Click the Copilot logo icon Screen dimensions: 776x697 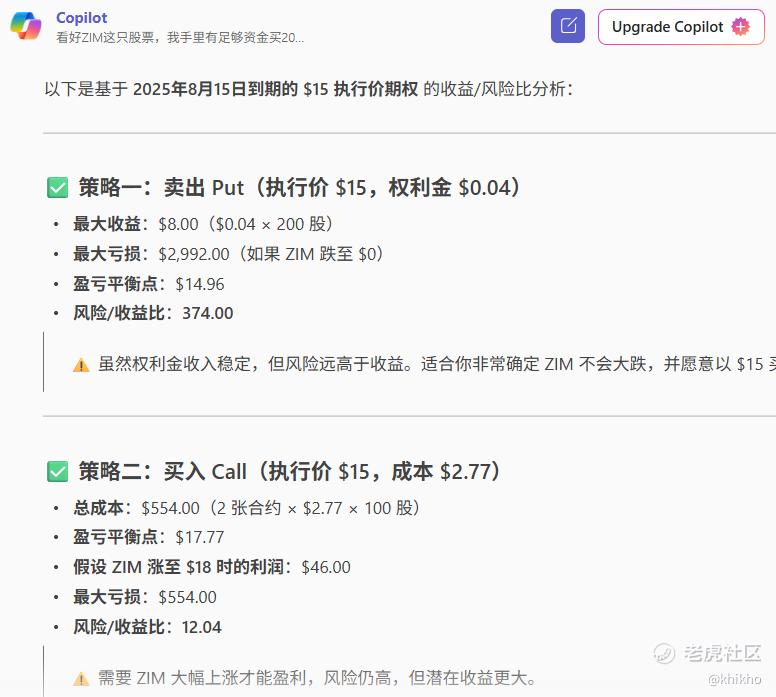[x=26, y=26]
